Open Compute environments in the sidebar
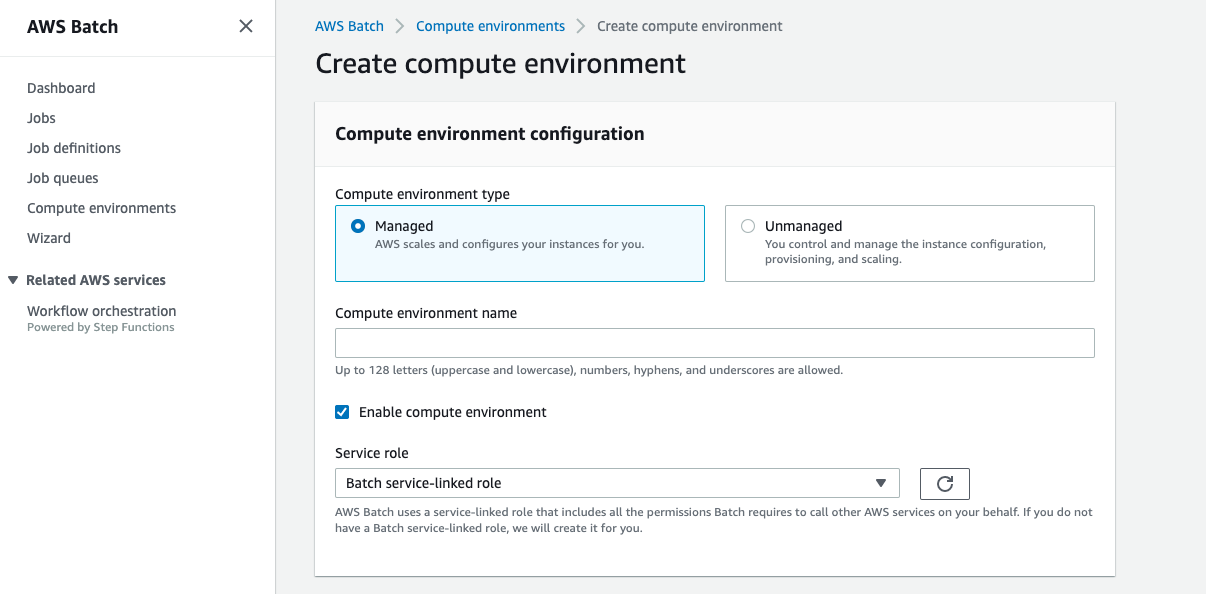The height and width of the screenshot is (594, 1206). click(x=101, y=208)
